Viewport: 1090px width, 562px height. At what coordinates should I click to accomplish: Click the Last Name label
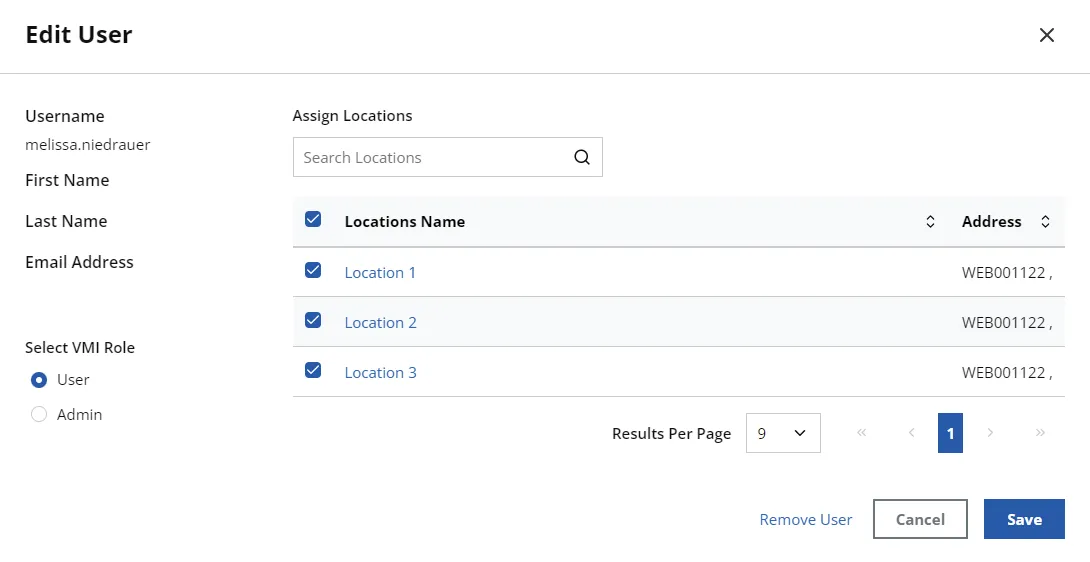pyautogui.click(x=66, y=221)
